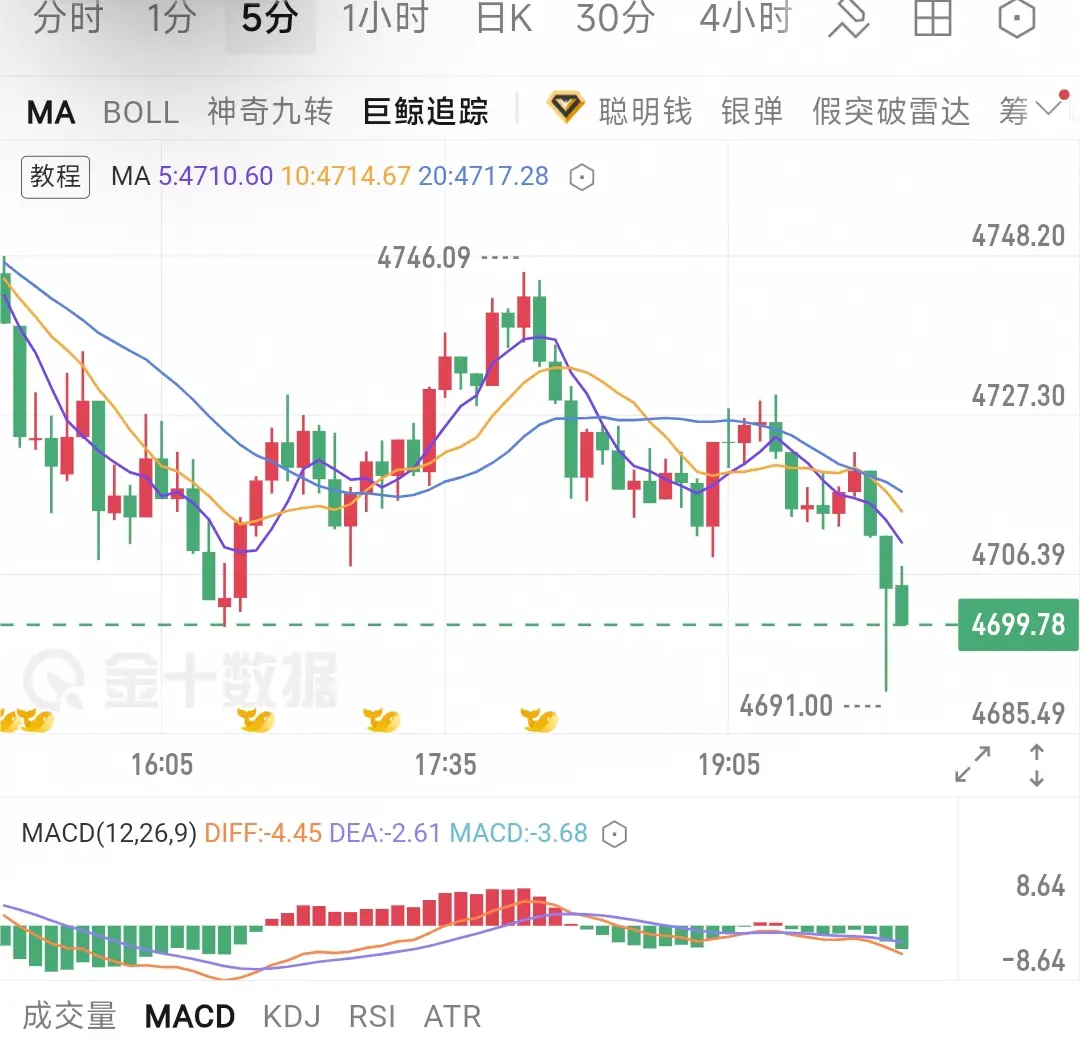The image size is (1080, 1041).
Task: Open the drawing tool pencil icon
Action: point(849,18)
